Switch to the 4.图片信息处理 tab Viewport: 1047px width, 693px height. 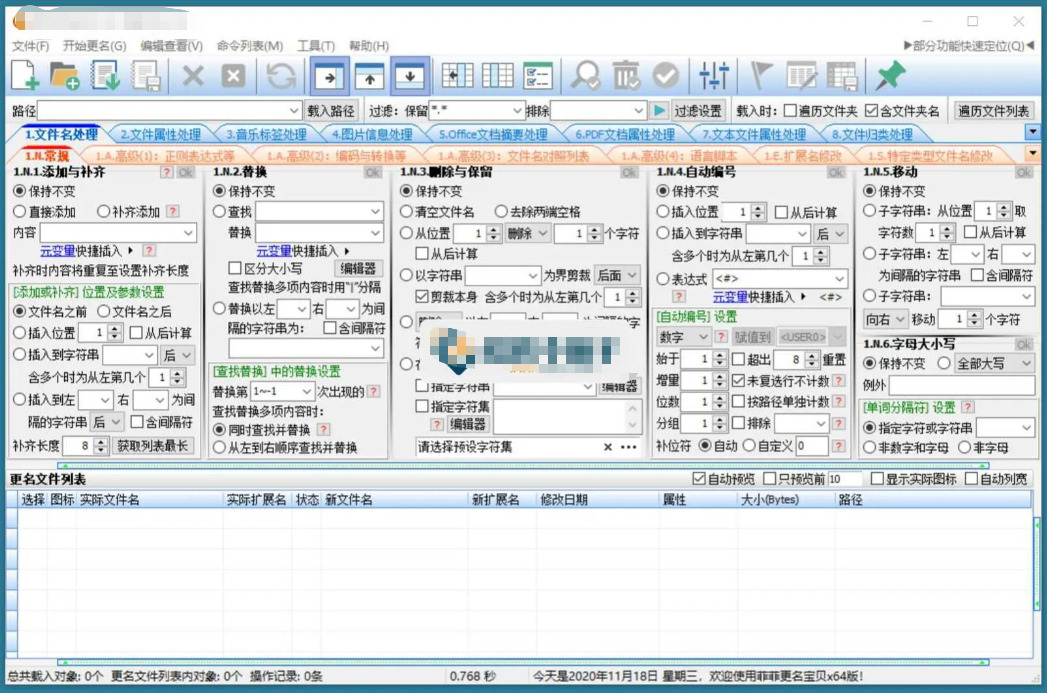click(372, 134)
